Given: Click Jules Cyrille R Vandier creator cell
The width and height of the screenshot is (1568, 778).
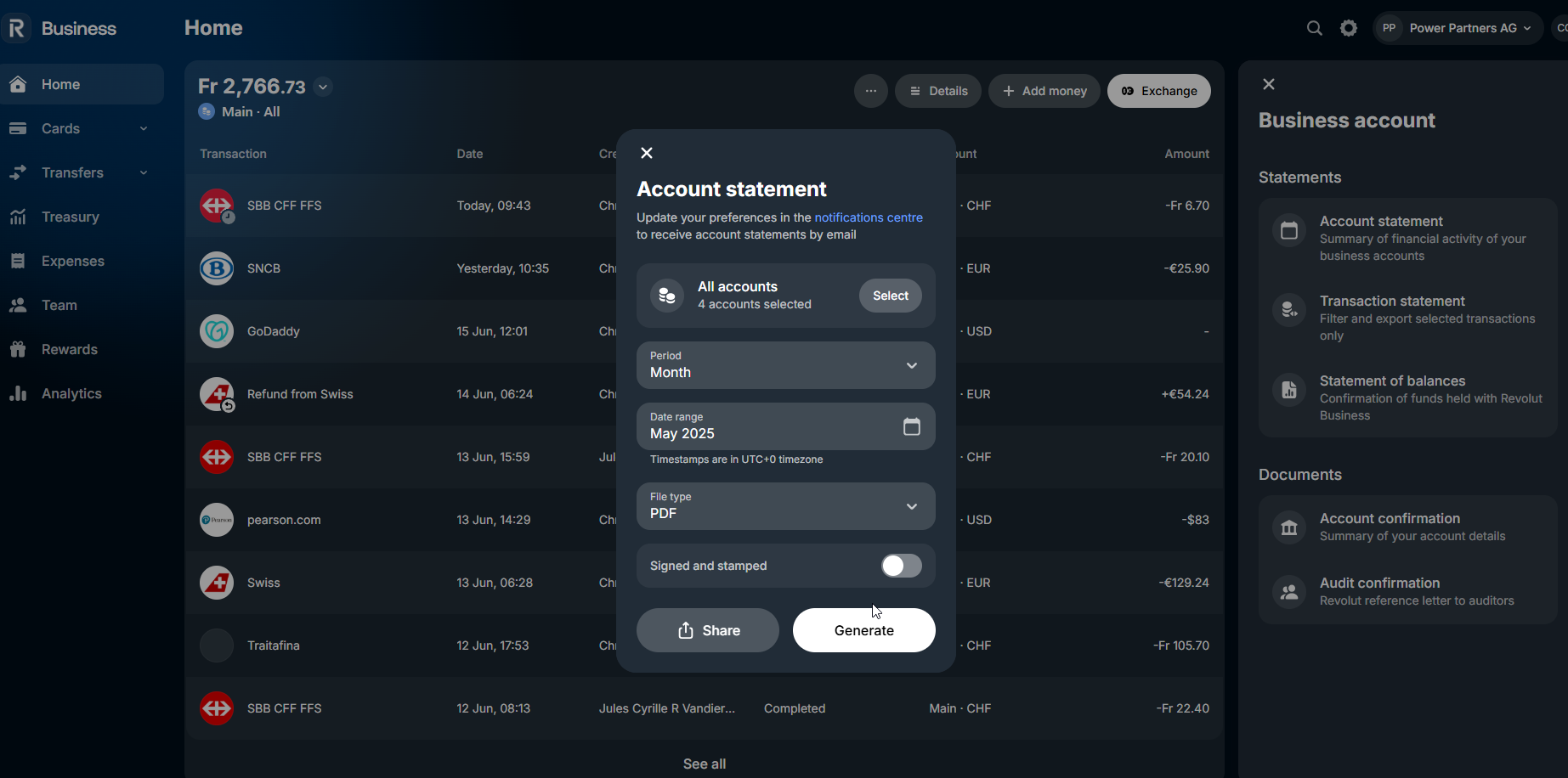Looking at the screenshot, I should (667, 708).
